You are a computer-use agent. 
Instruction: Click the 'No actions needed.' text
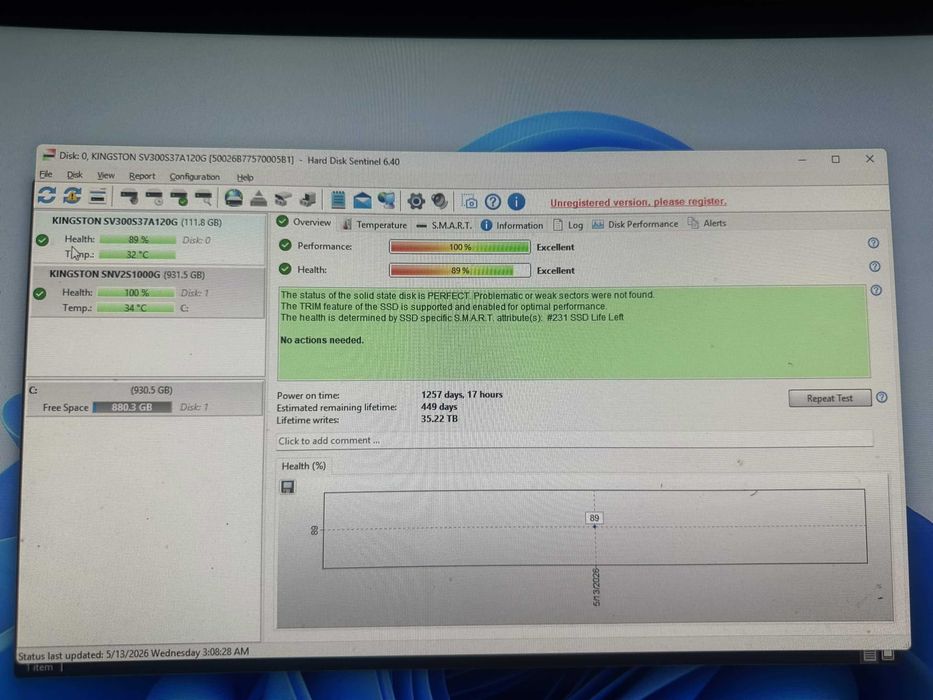click(321, 340)
